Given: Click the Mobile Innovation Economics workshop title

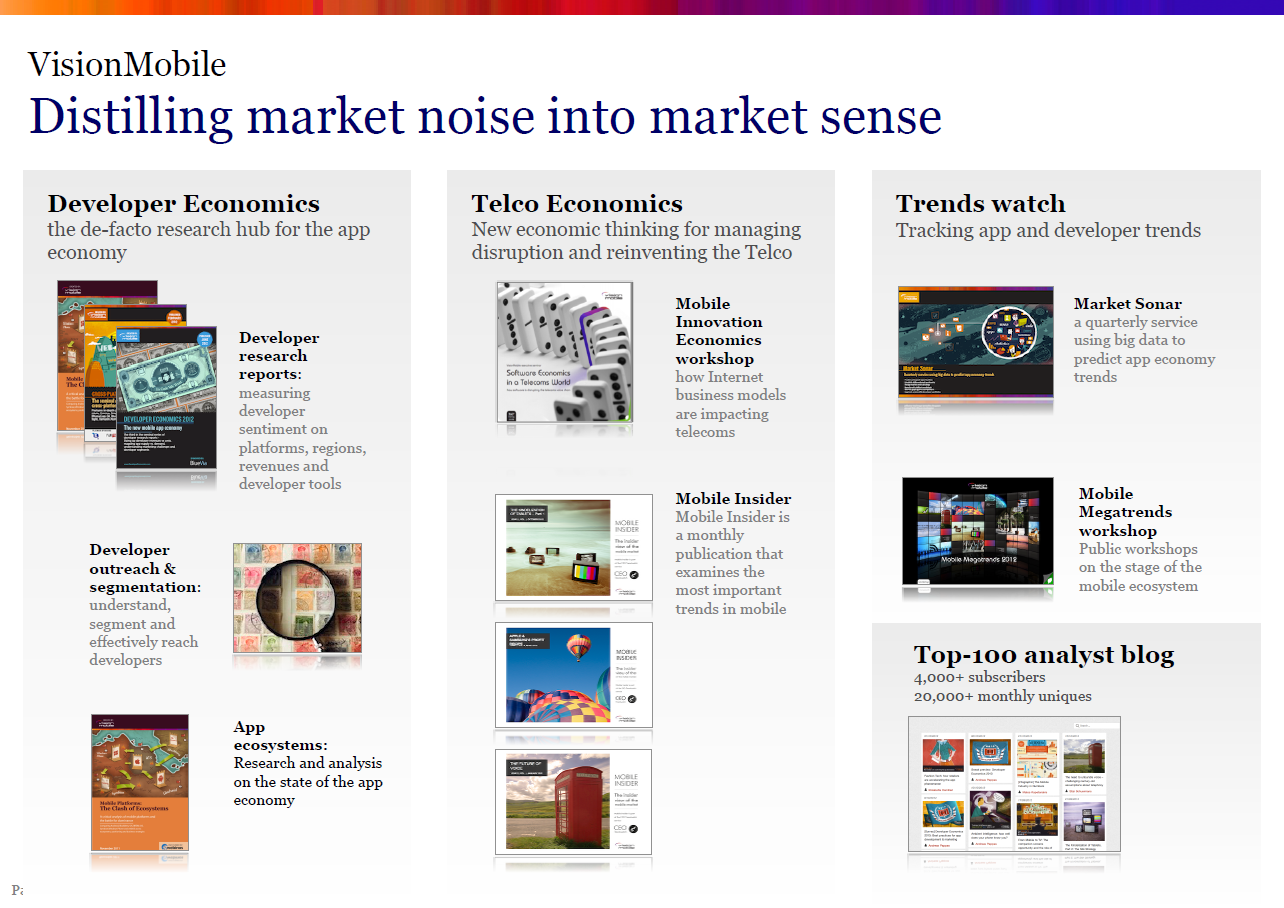Looking at the screenshot, I should (718, 331).
